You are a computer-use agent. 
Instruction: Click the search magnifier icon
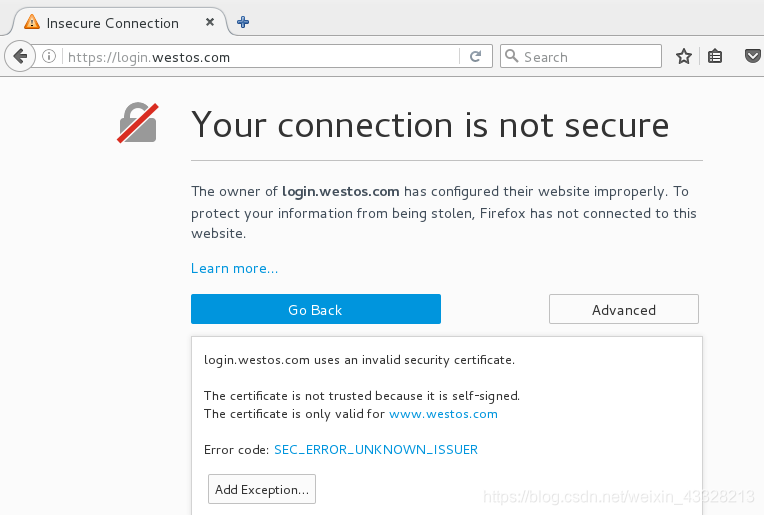[511, 56]
